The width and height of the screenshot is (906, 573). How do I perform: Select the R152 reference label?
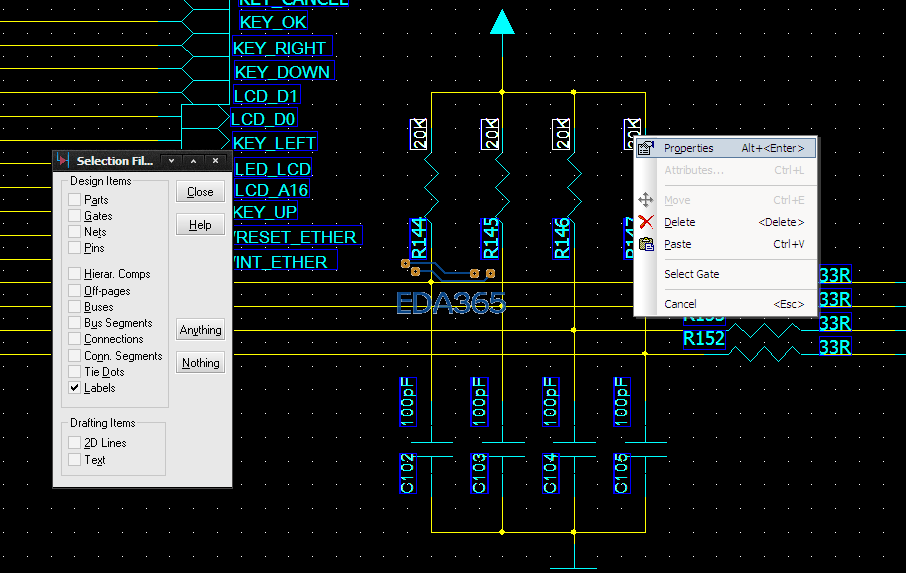[x=704, y=338]
